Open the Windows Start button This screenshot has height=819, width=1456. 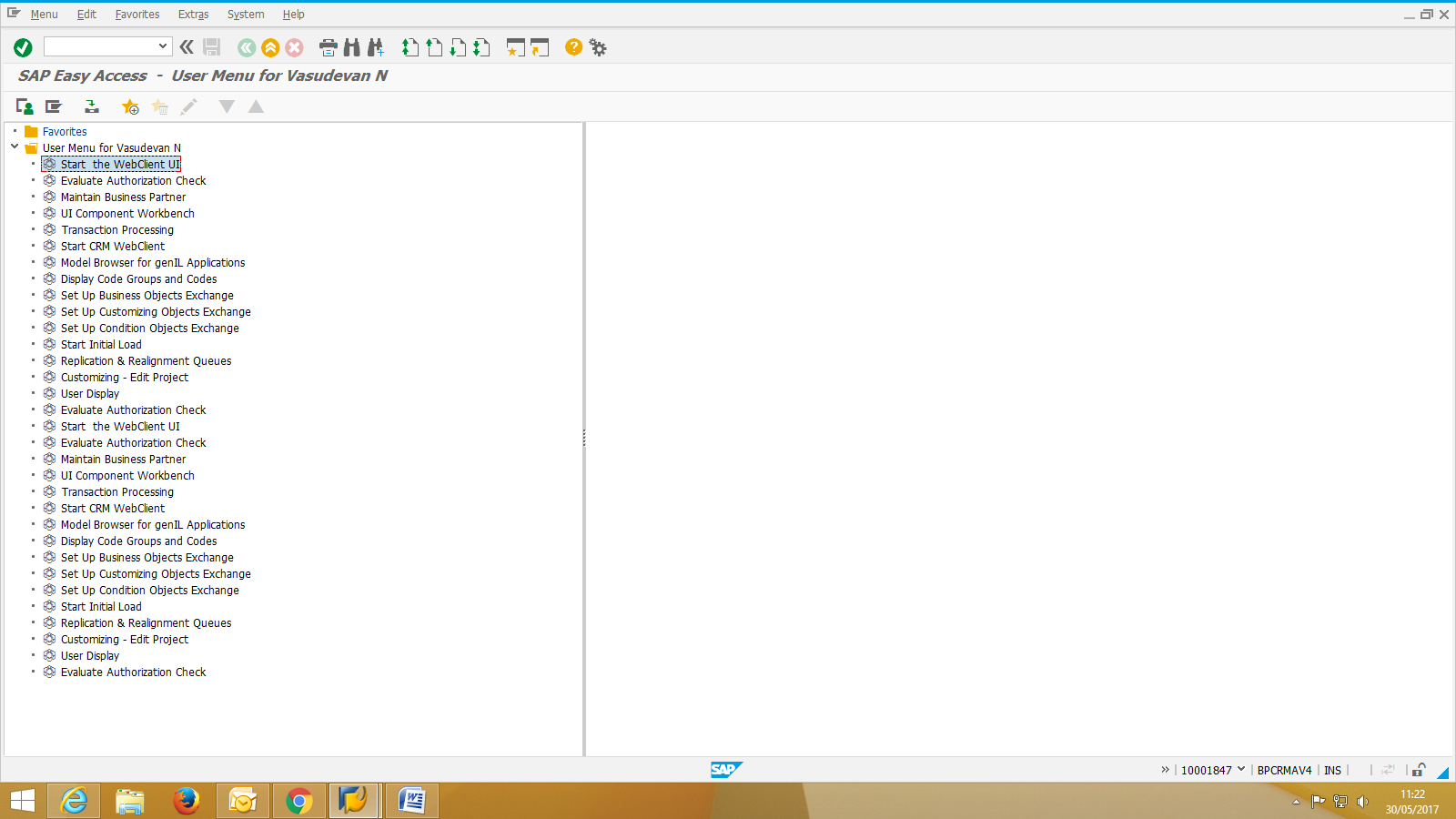(x=23, y=801)
